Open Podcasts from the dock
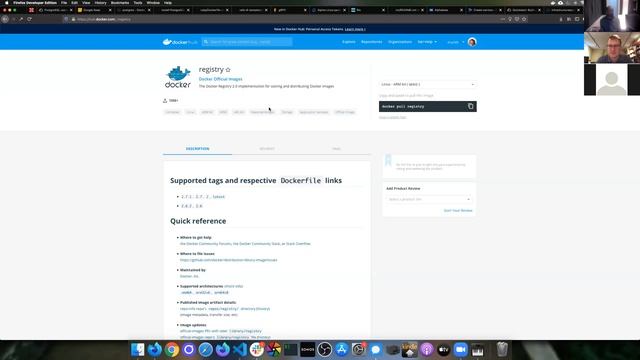Screen dimensions: 640x360 (427, 349)
